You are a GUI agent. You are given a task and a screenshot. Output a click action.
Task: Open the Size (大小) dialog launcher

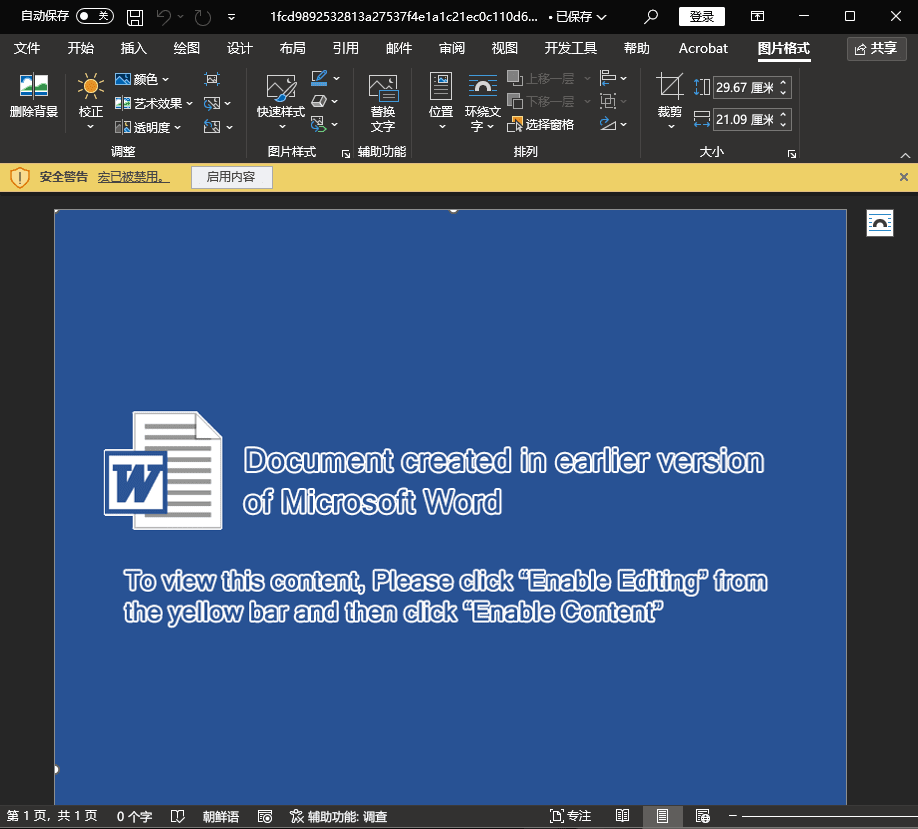click(792, 153)
